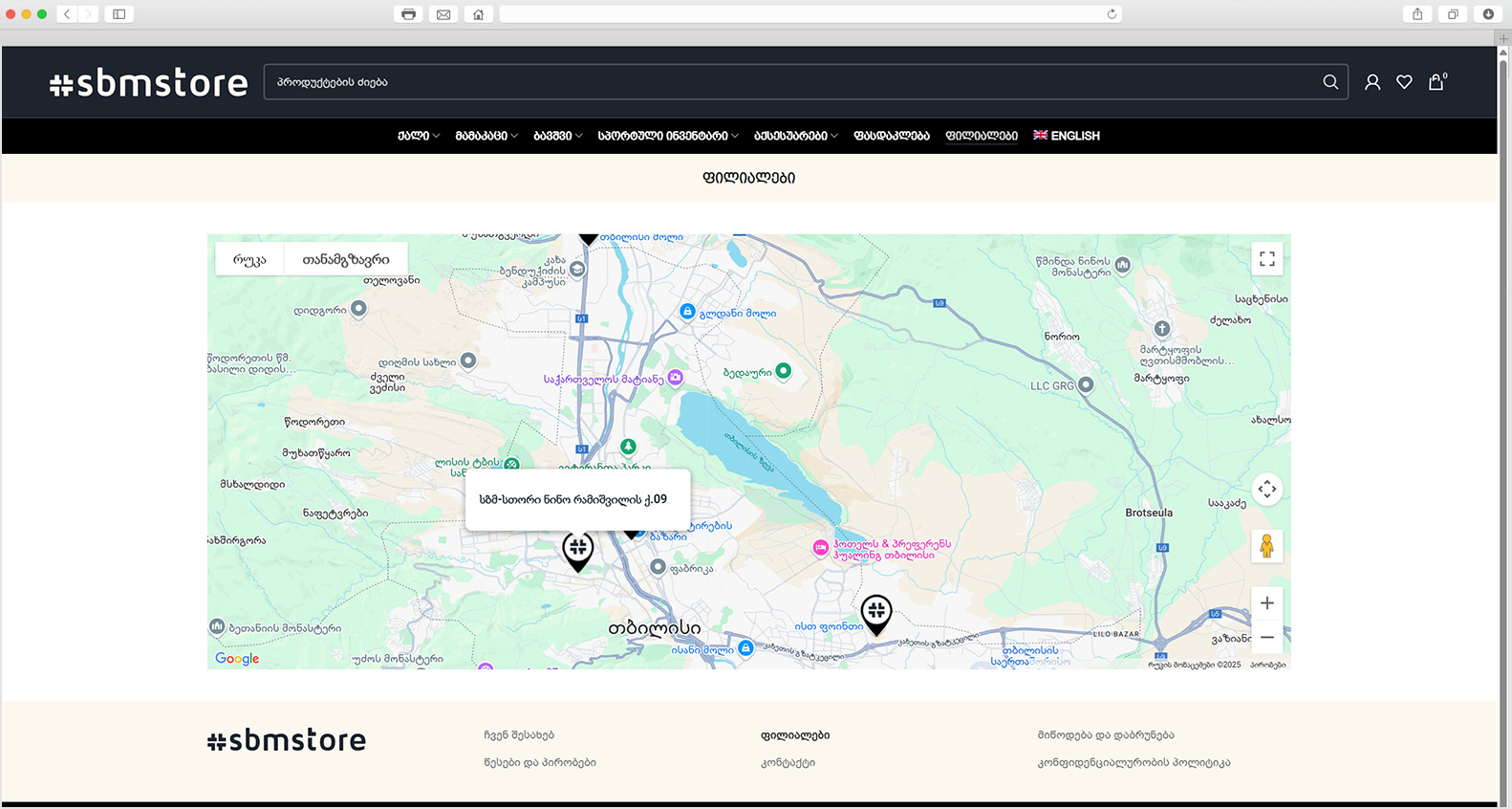Open ჩვენ შესახებ footer link
The image size is (1512, 809).
point(519,735)
